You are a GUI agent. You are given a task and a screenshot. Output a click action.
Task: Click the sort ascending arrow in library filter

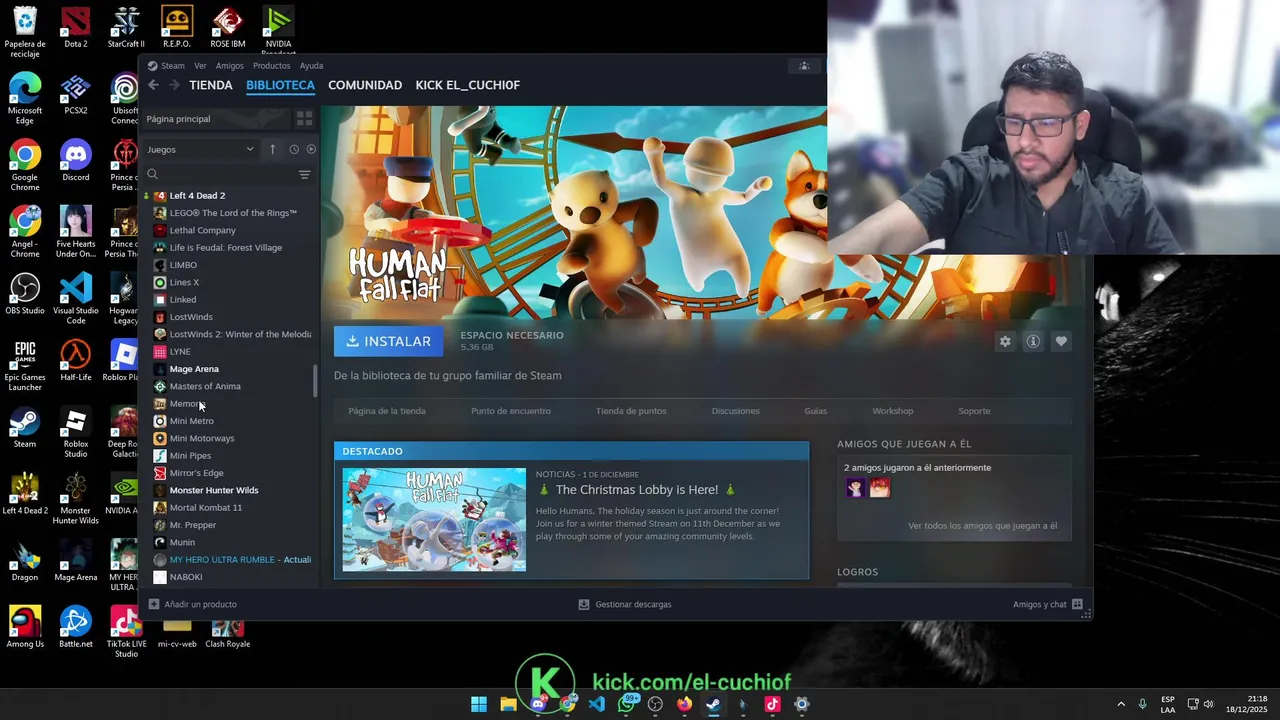click(x=272, y=149)
